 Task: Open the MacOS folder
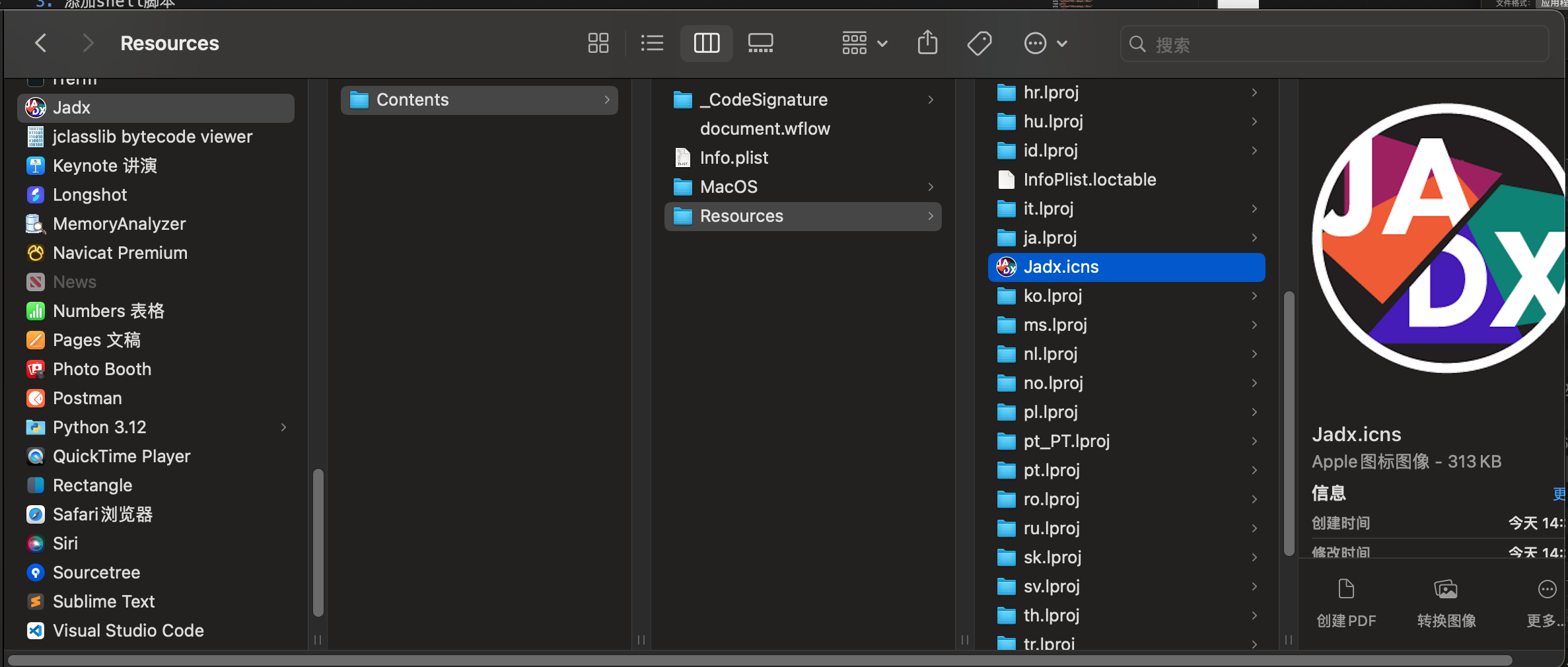click(728, 187)
